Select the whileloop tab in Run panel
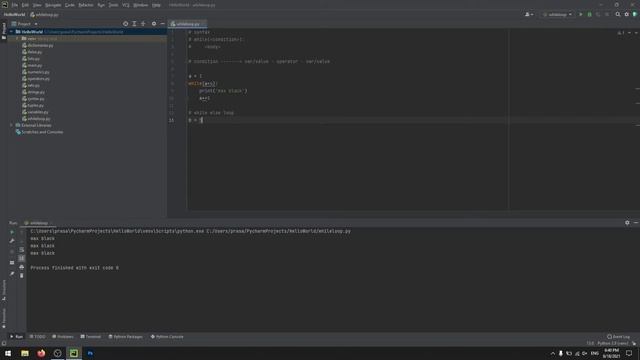The image size is (640, 360). (x=38, y=223)
